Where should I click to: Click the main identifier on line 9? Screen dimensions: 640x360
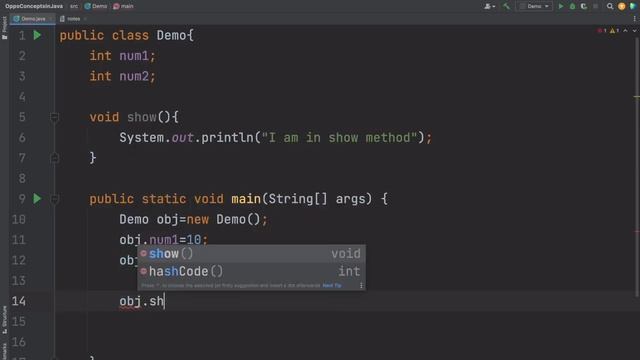246,199
